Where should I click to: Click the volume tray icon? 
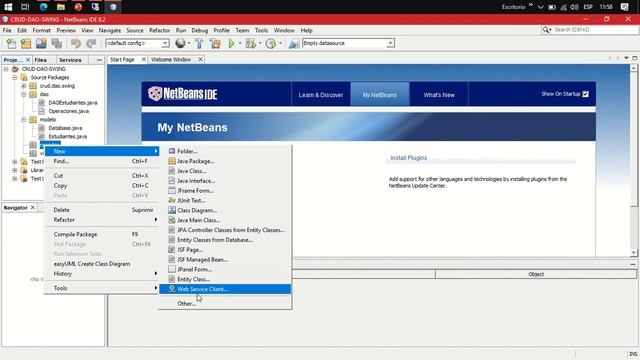[574, 7]
